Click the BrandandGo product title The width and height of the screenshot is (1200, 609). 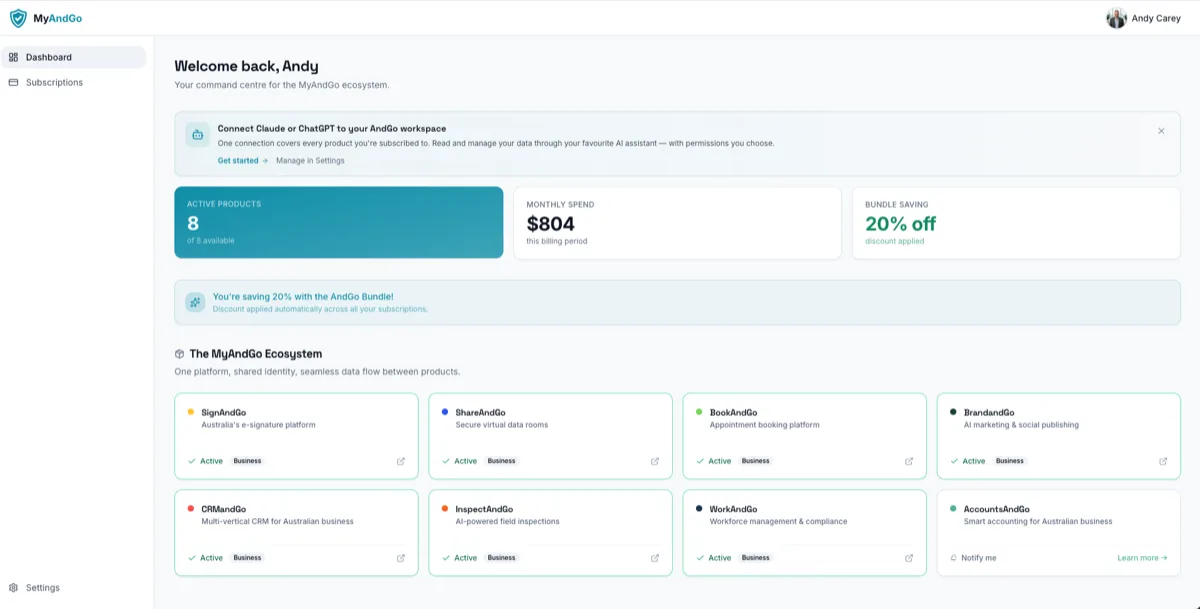tap(989, 412)
